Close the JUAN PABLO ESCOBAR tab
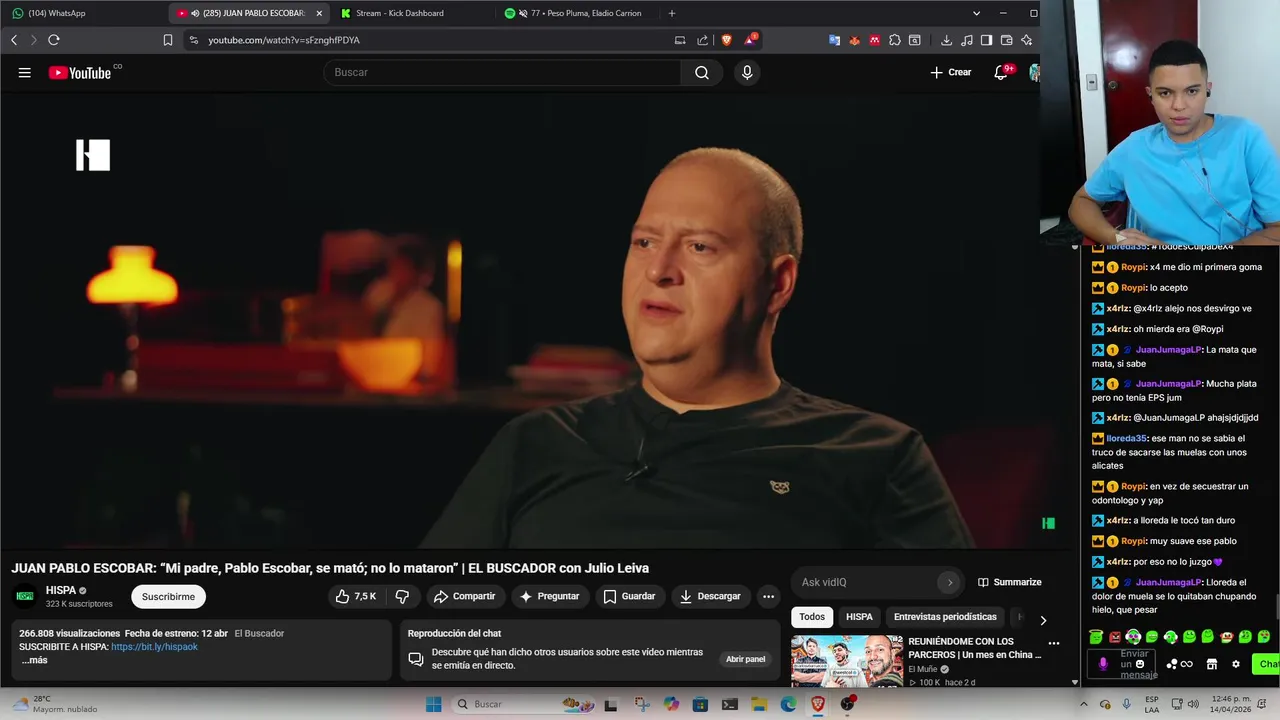The image size is (1280, 720). pos(319,13)
